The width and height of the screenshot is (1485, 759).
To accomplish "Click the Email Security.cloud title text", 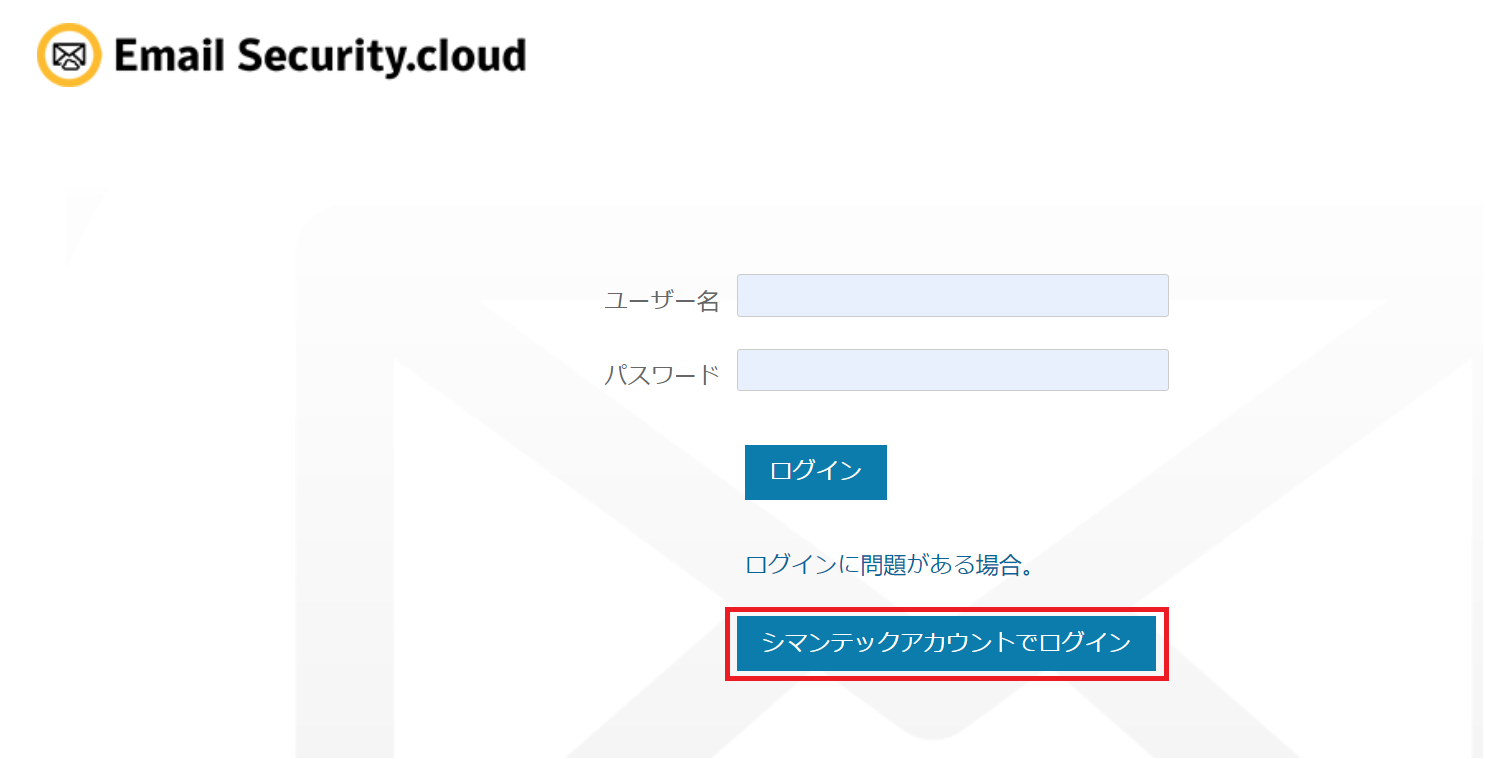I will coord(320,56).
